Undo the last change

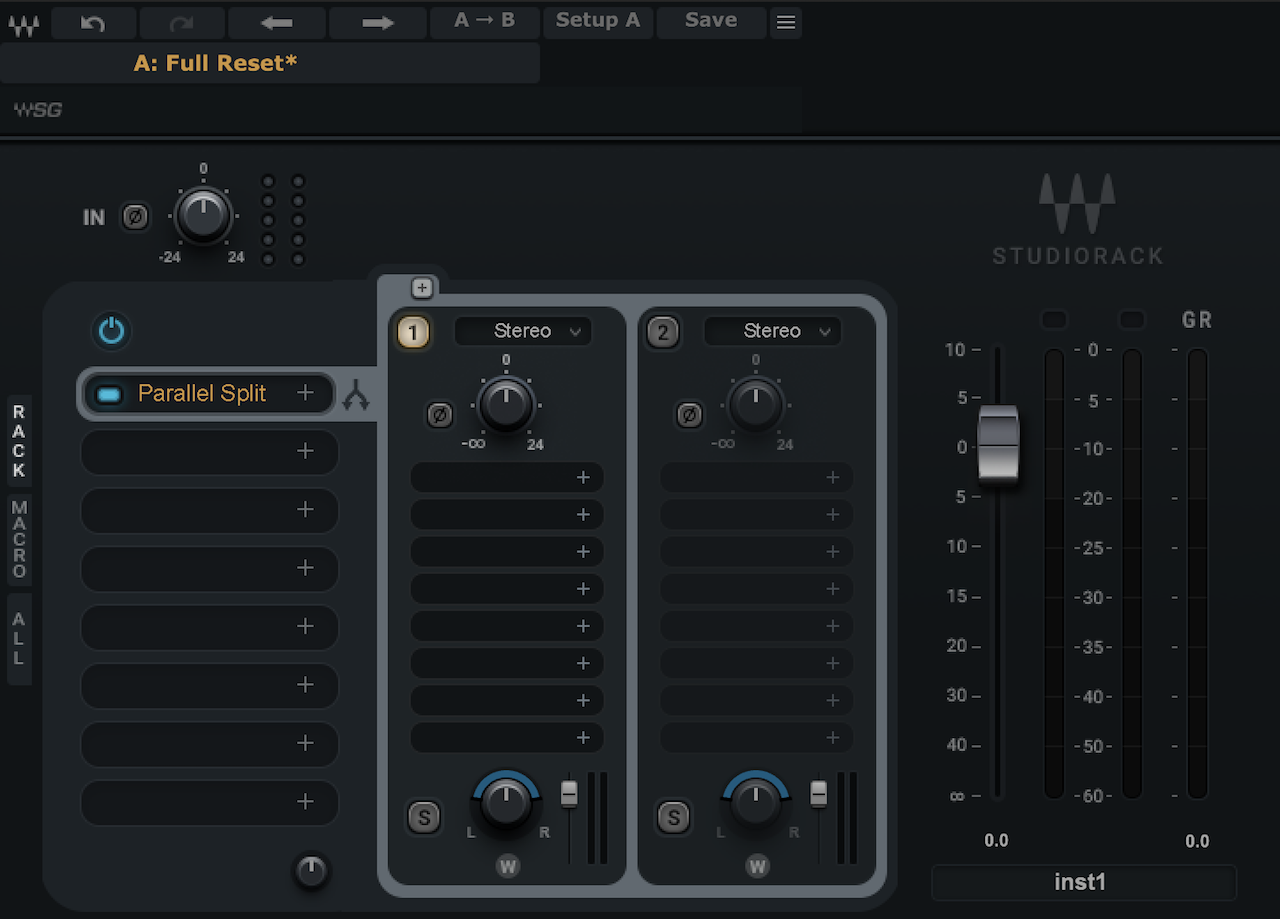pyautogui.click(x=93, y=23)
